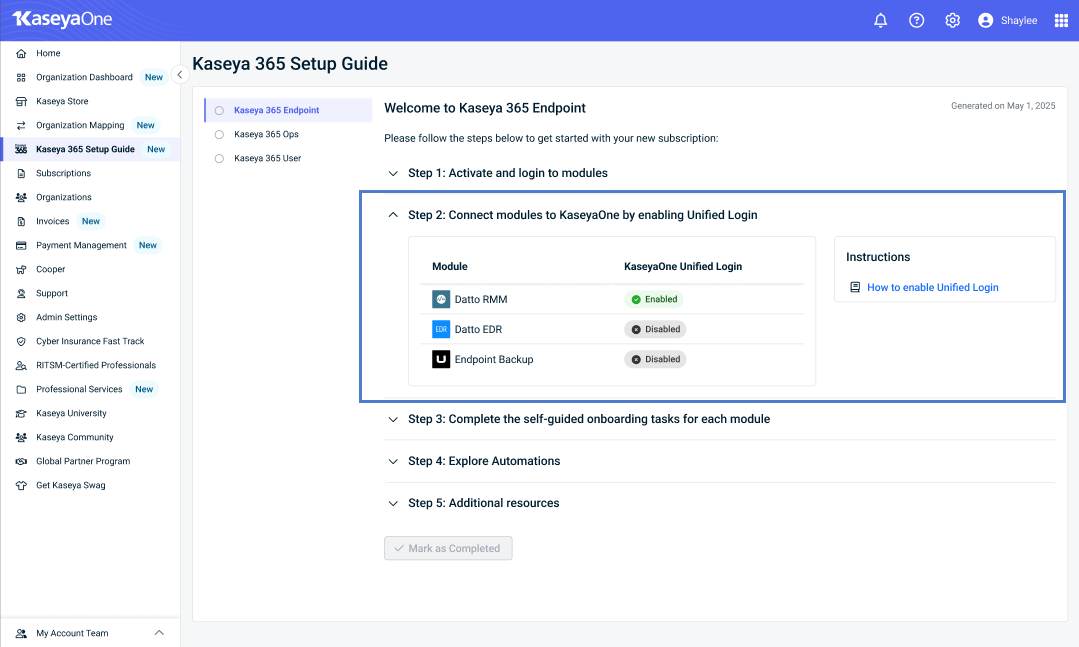Expand Step 1 Activate and login chevron
1079x647 pixels.
(393, 173)
